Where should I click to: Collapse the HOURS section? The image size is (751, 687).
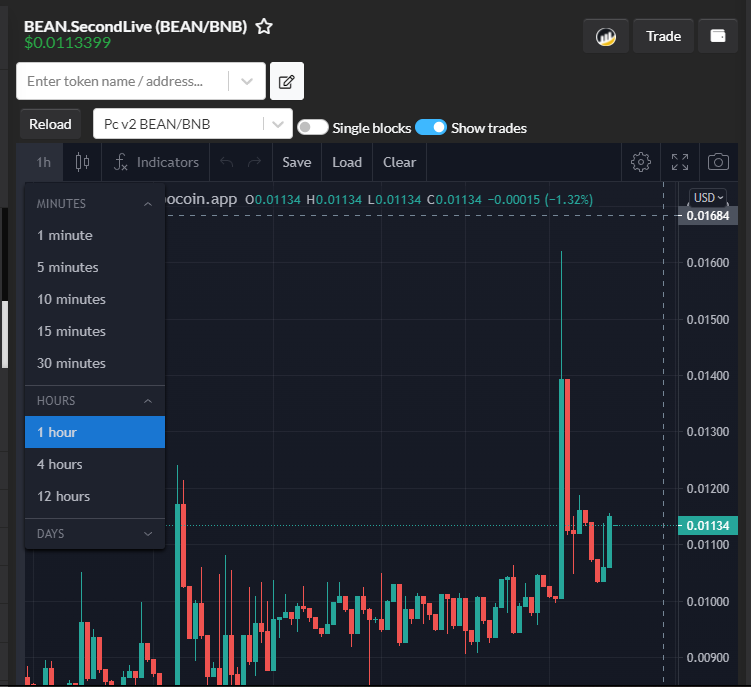95,401
